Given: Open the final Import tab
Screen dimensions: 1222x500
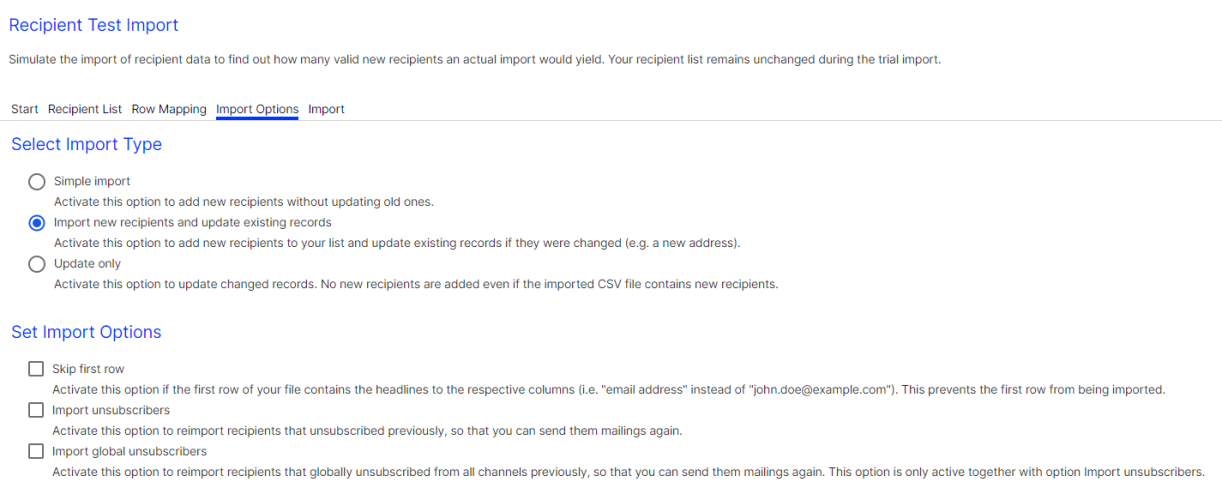Looking at the screenshot, I should 326,109.
